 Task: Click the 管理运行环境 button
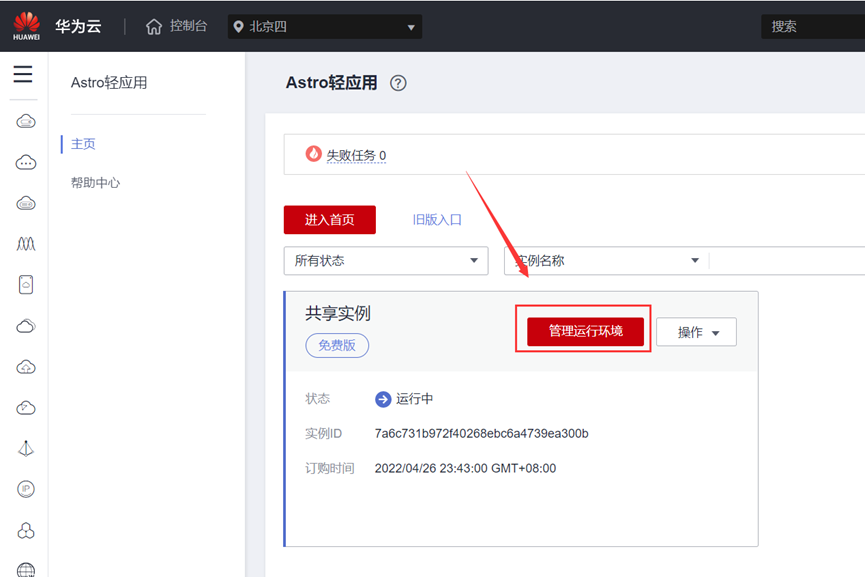tap(585, 331)
